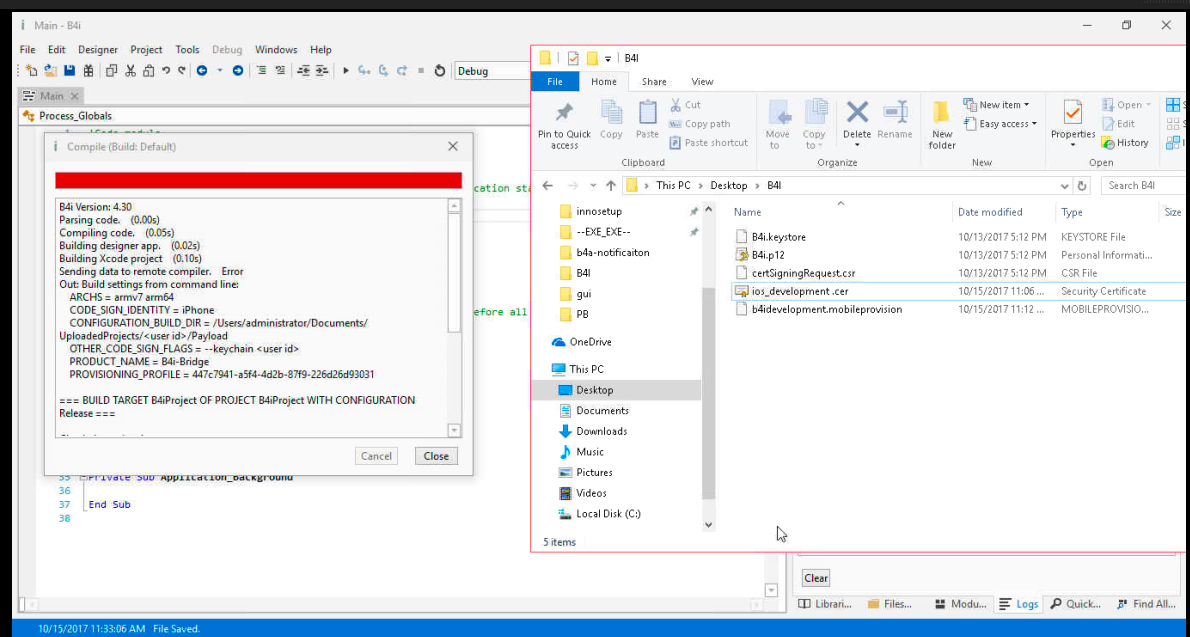Click the Paste icon in B4i toolbar
1190x637 pixels.
pos(148,71)
